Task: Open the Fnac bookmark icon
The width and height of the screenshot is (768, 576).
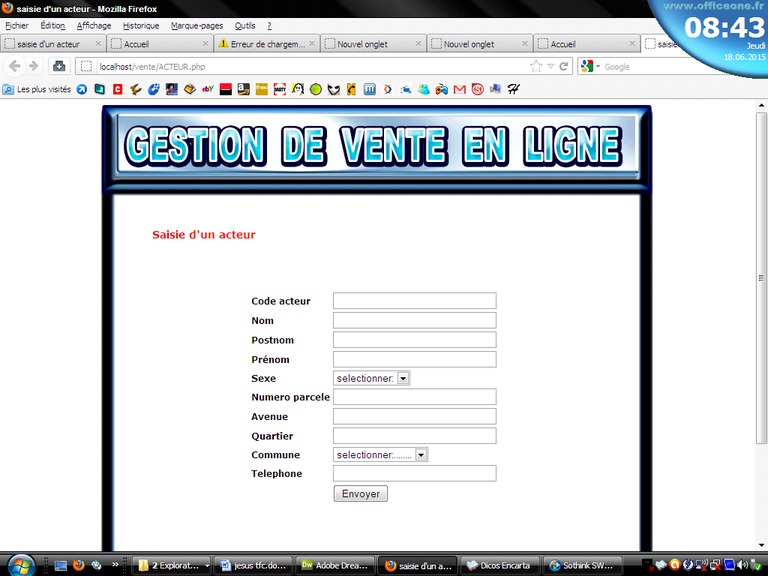Action: click(x=262, y=89)
